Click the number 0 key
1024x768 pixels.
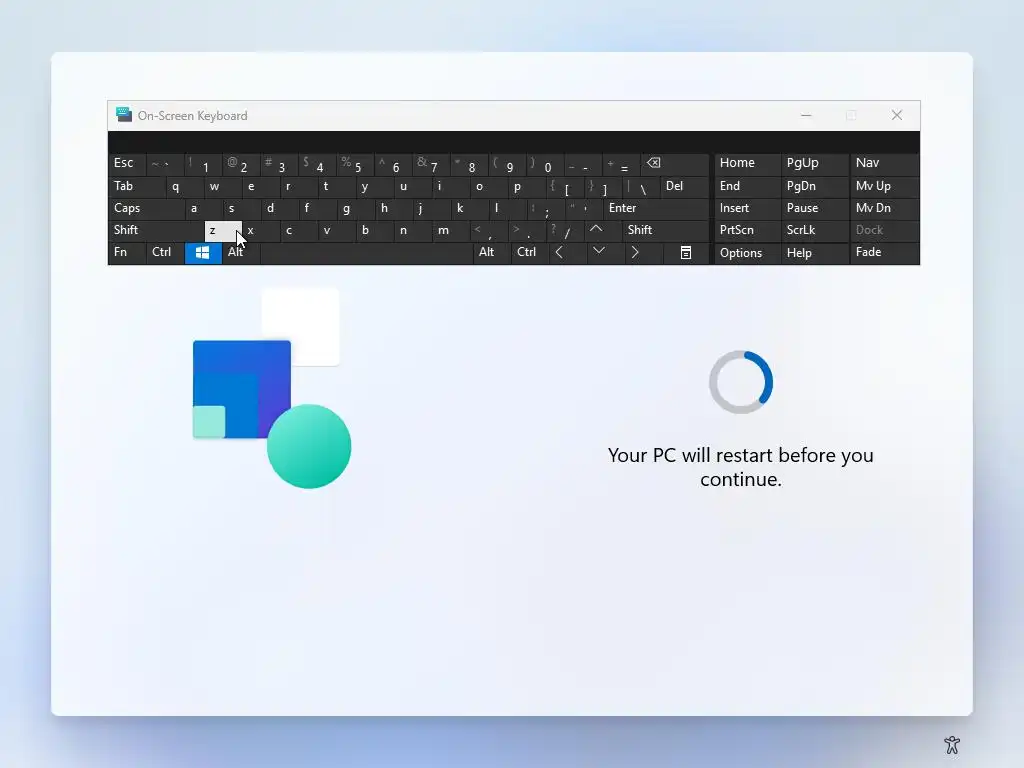[545, 165]
